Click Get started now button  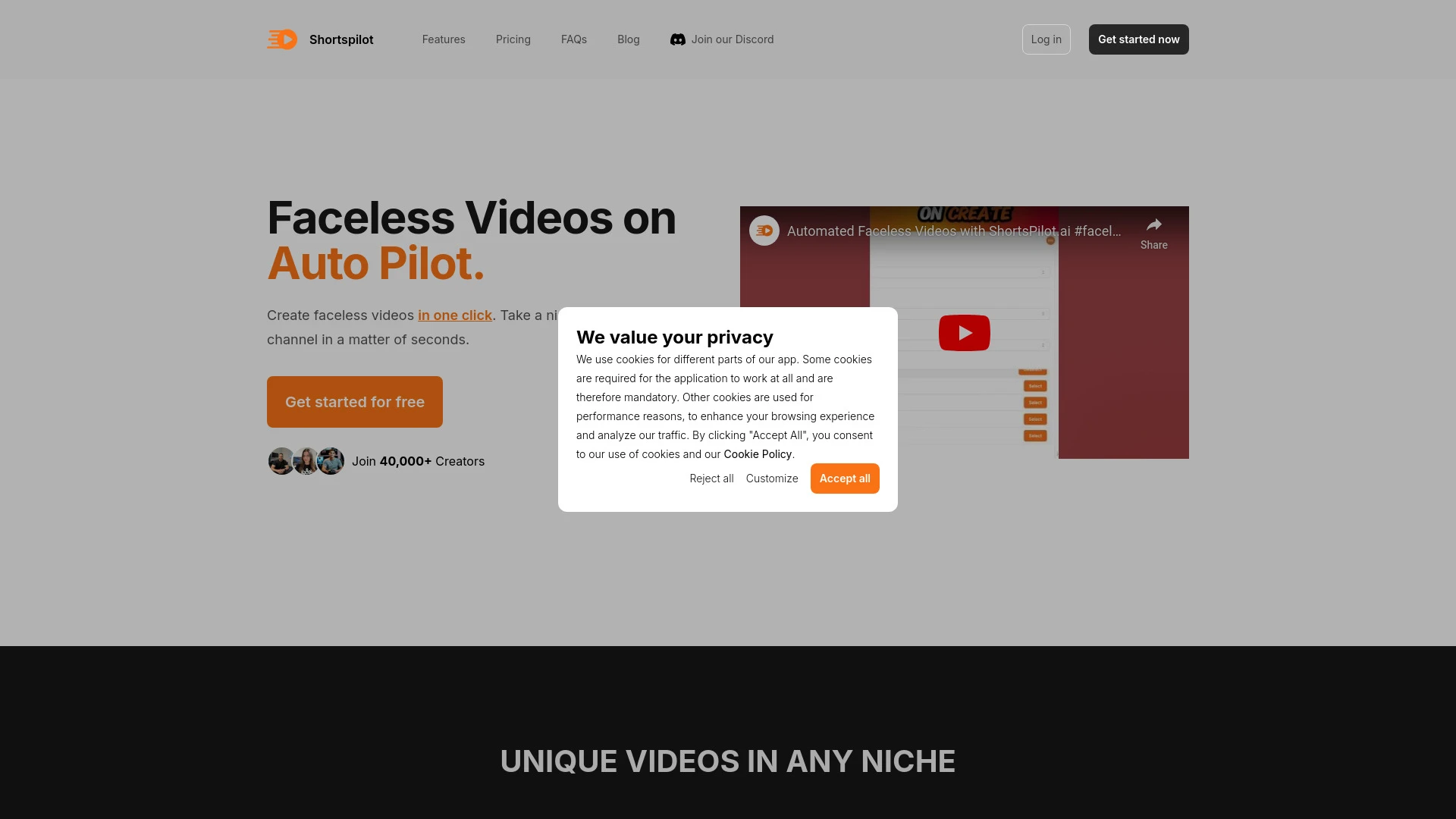(x=1138, y=39)
